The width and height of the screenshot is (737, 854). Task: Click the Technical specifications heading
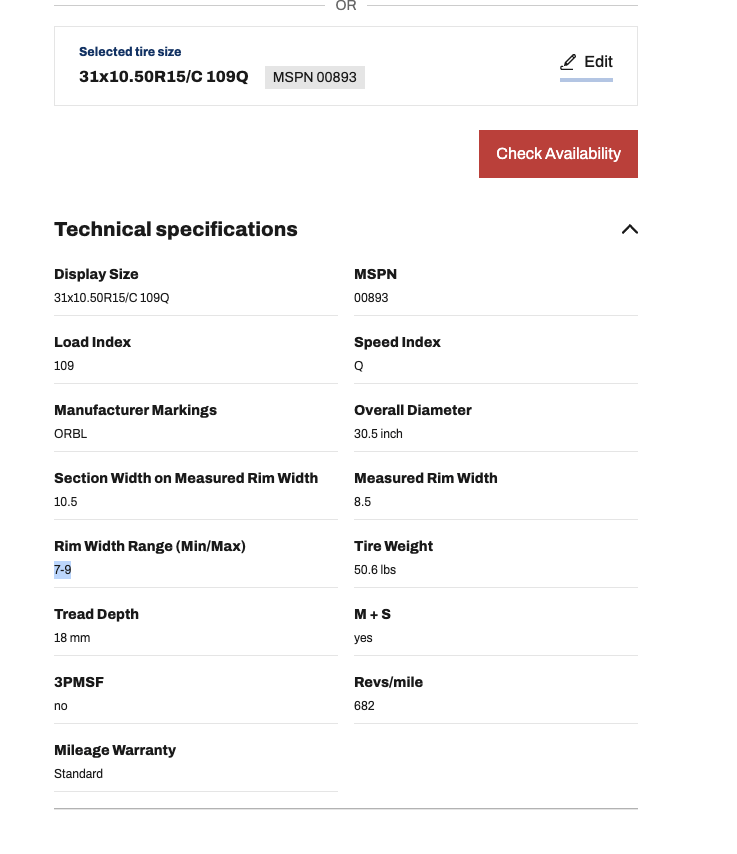[176, 229]
